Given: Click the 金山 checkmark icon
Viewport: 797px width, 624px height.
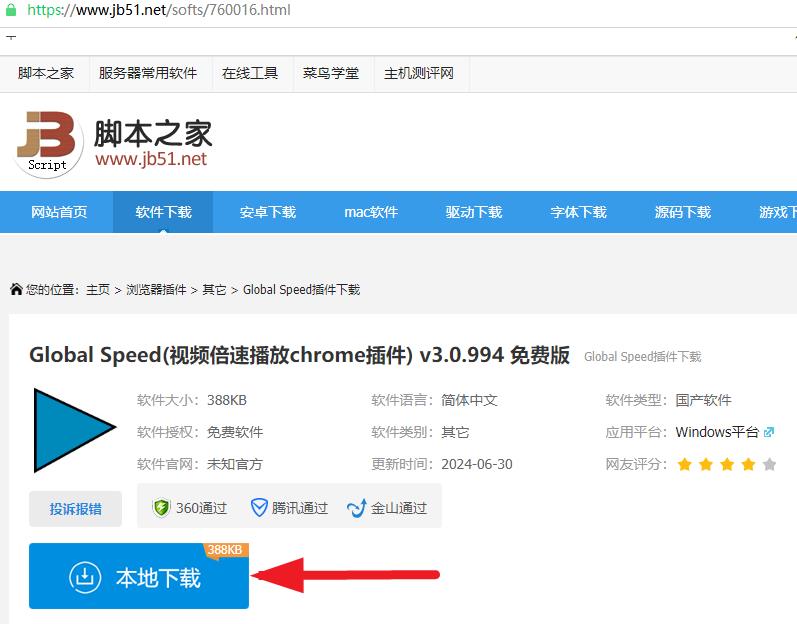Looking at the screenshot, I should (x=356, y=508).
